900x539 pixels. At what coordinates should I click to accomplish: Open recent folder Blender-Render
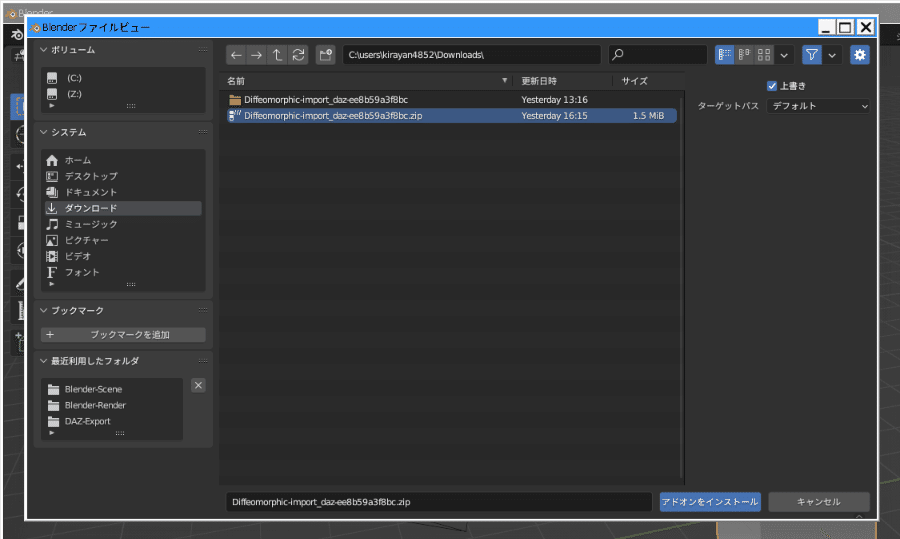(x=112, y=405)
